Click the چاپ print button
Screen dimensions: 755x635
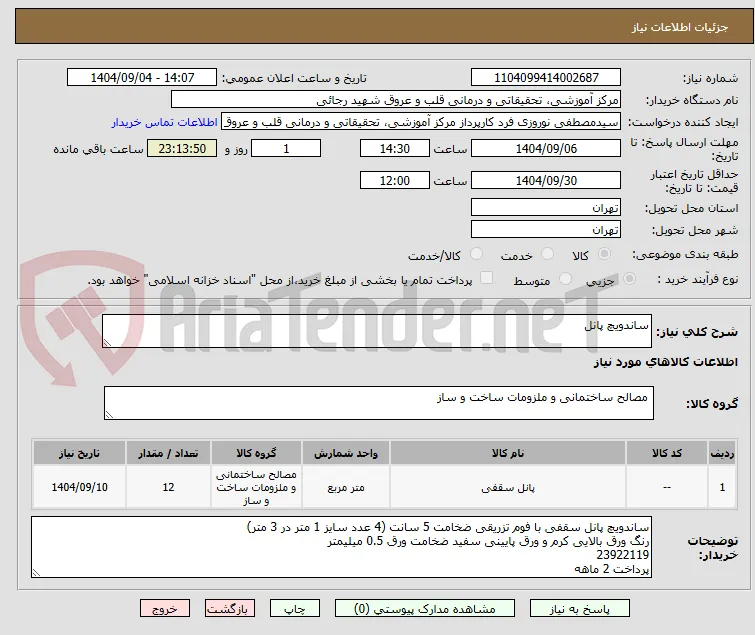295,609
